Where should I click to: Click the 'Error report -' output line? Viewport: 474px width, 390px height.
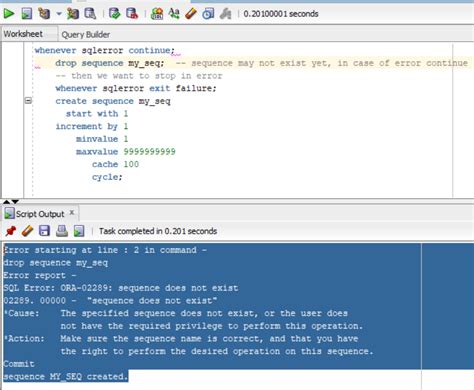40,275
